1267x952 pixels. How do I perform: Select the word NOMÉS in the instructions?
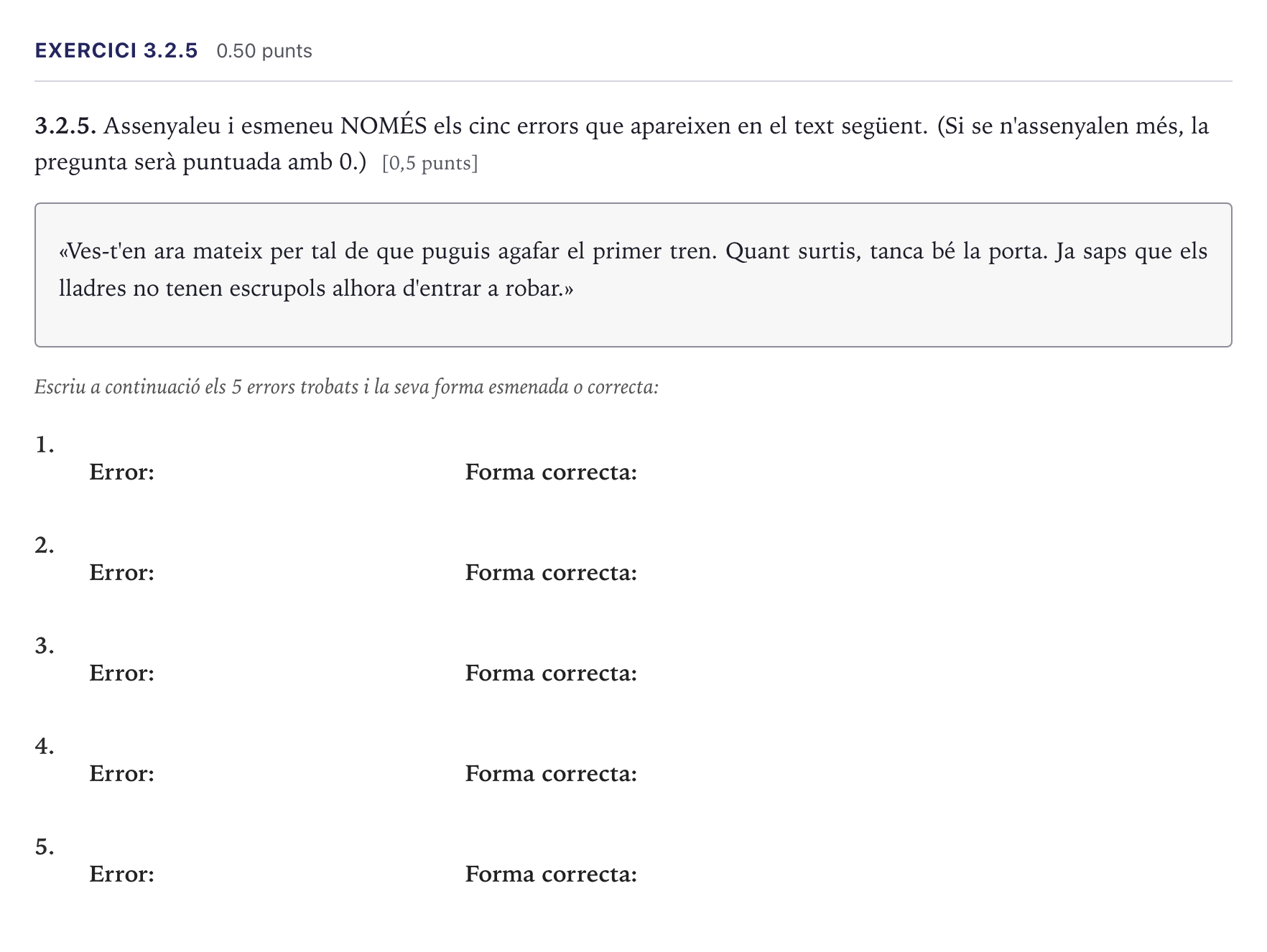point(384,126)
